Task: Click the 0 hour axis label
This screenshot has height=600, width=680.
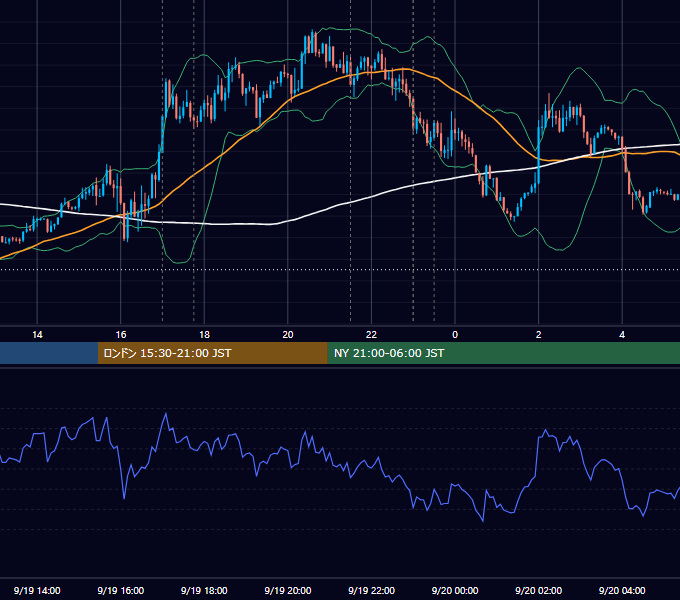Action: pos(455,335)
